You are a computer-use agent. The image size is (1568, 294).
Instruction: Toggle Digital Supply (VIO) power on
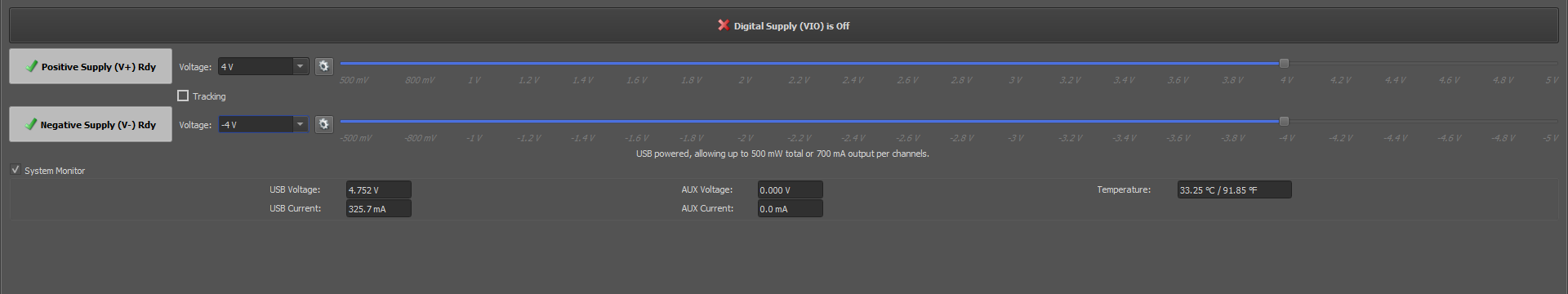(784, 25)
